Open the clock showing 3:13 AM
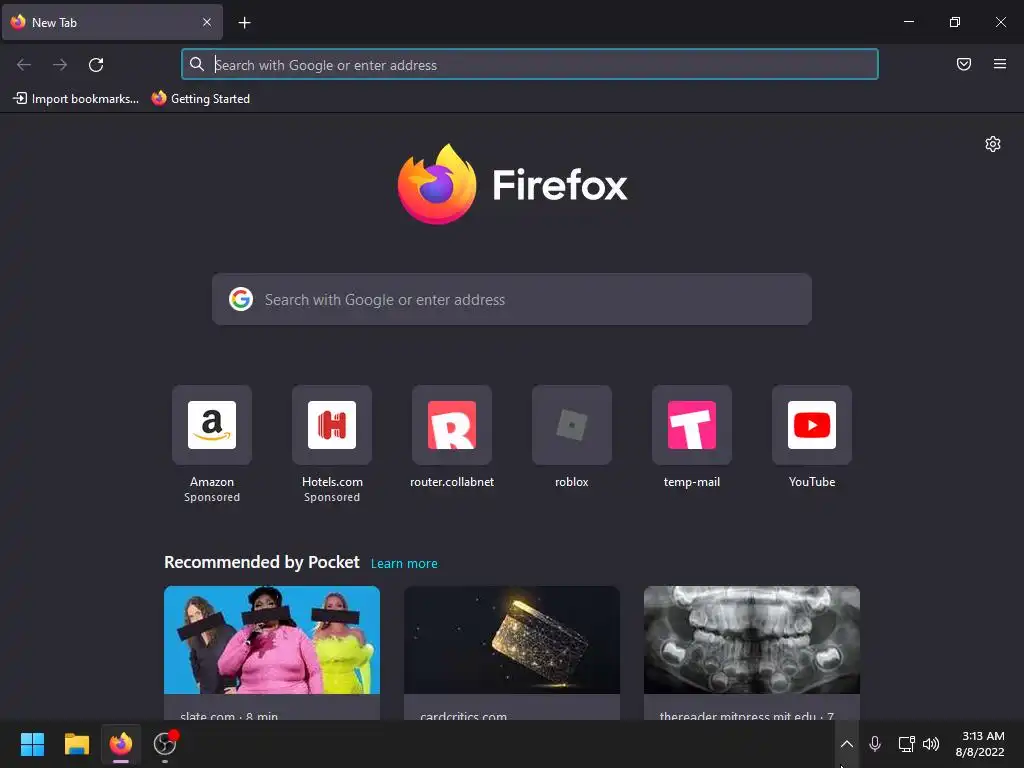Viewport: 1024px width, 768px height. click(x=980, y=744)
